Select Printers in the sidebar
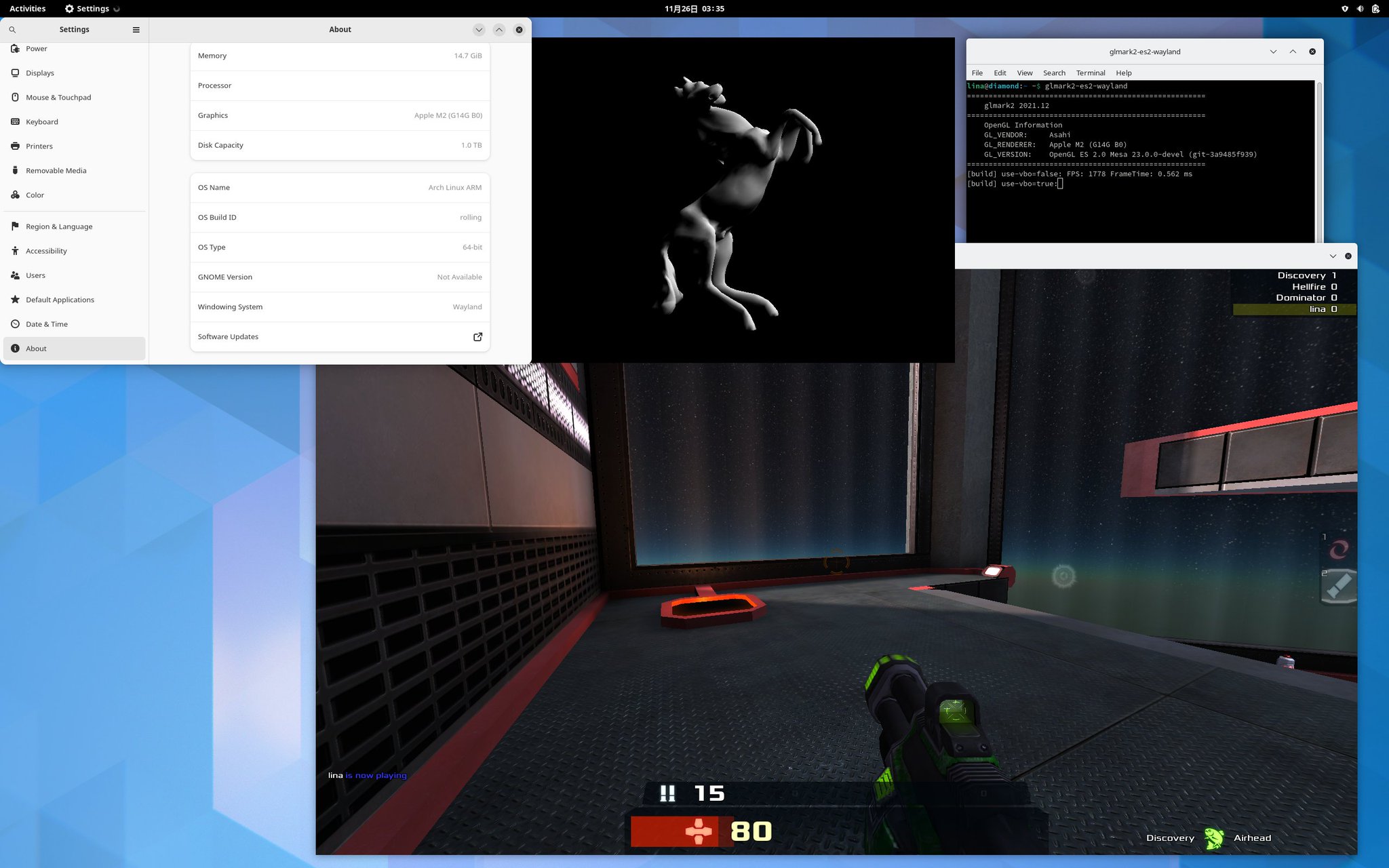 (x=39, y=146)
